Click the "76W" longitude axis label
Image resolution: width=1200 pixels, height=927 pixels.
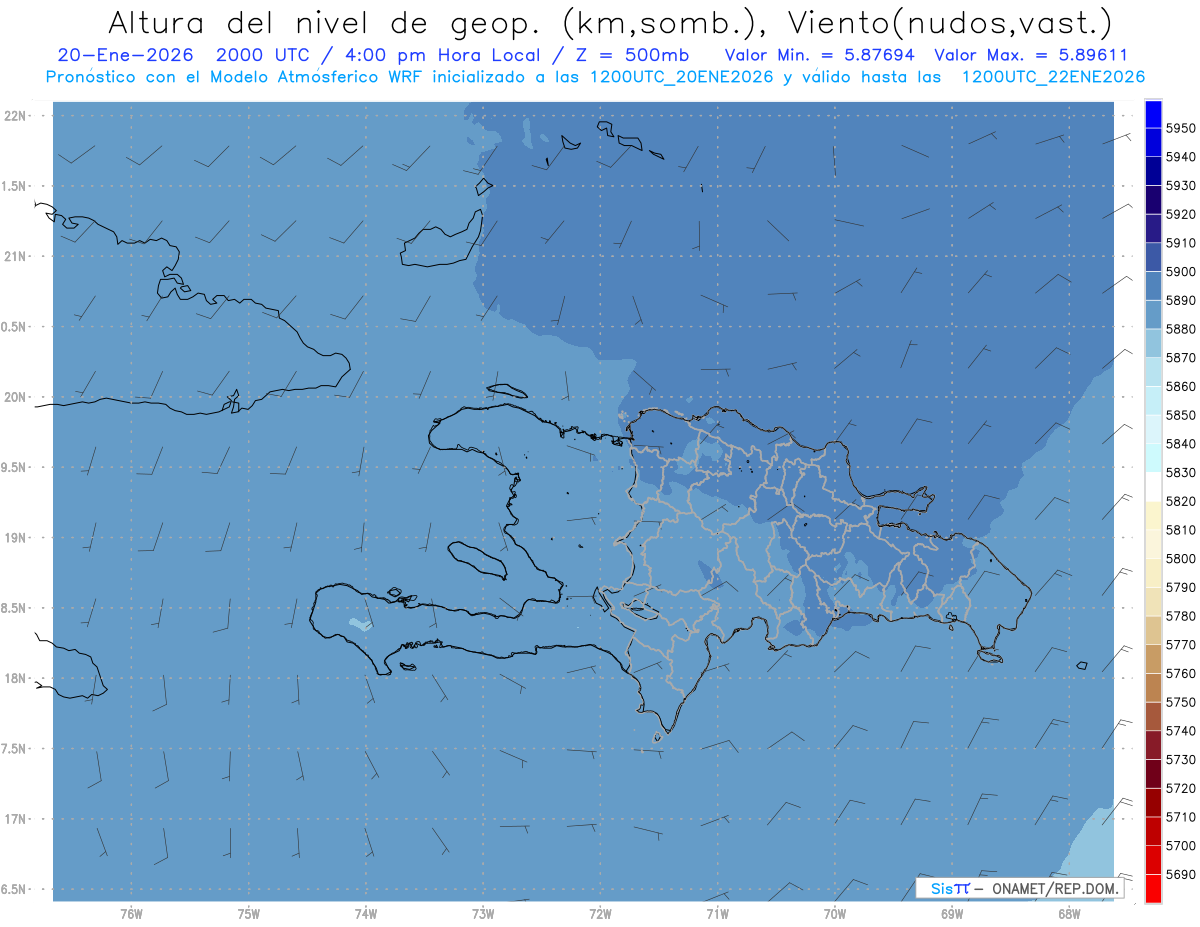(x=131, y=913)
